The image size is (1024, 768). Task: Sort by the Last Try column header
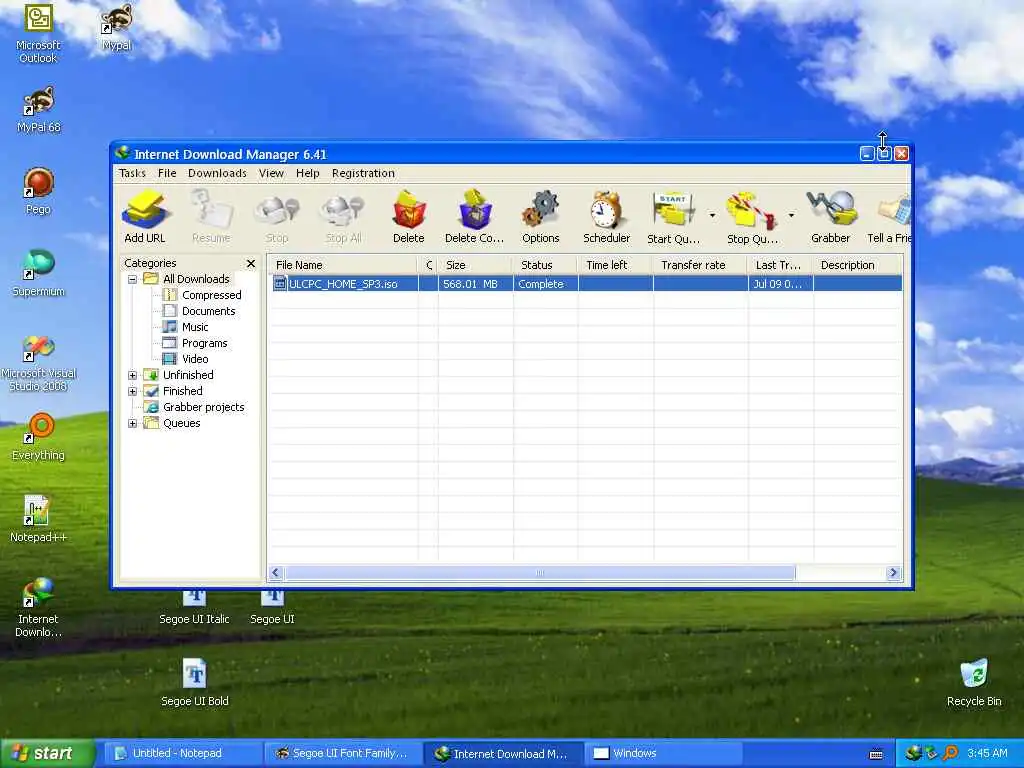(780, 265)
